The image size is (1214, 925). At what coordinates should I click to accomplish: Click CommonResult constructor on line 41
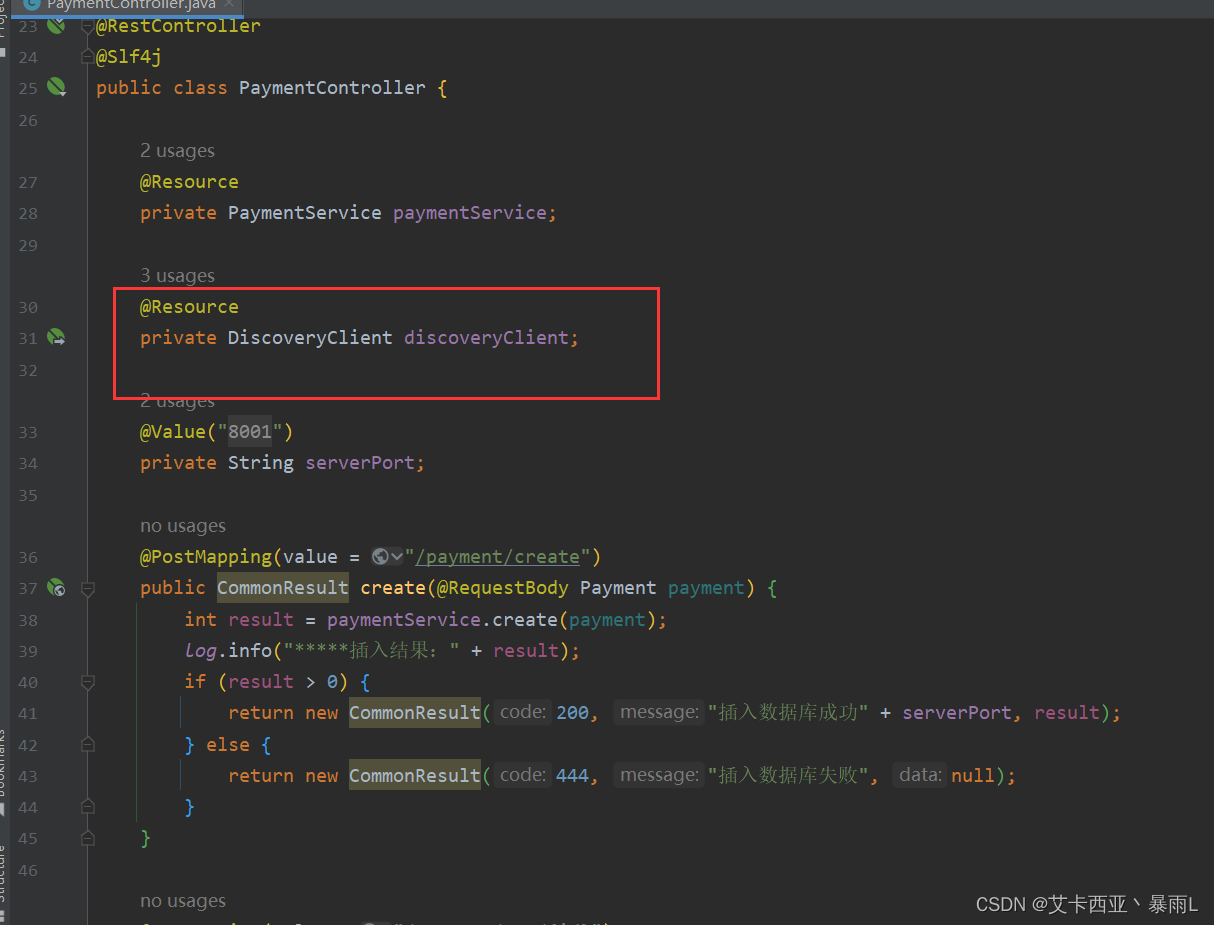[415, 713]
